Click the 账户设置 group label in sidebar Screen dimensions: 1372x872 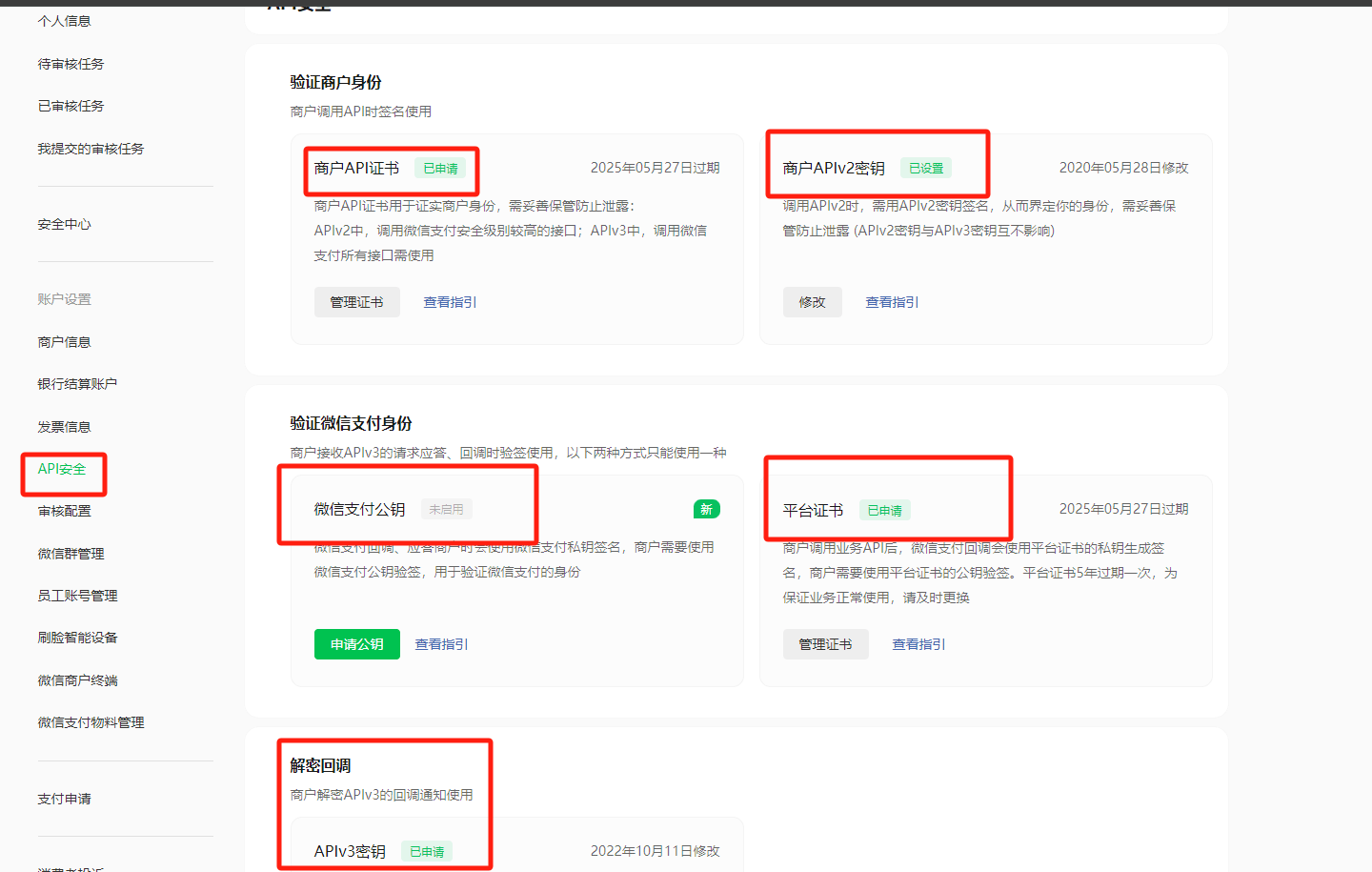pyautogui.click(x=64, y=299)
